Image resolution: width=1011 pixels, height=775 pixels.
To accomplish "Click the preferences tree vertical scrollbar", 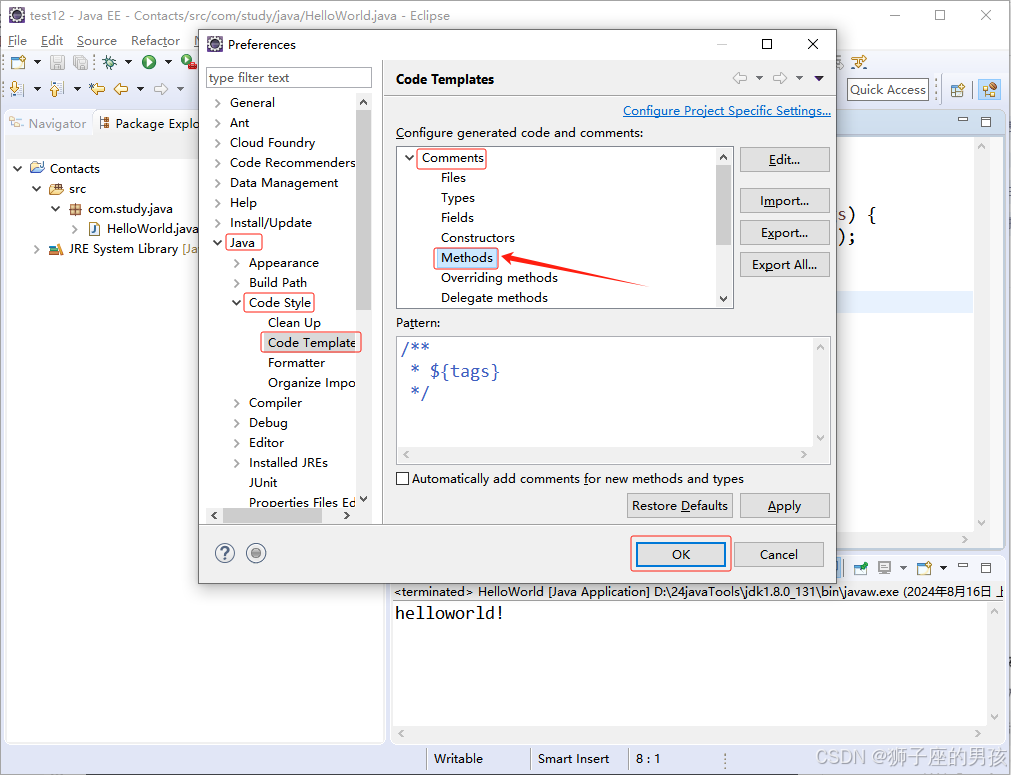I will pyautogui.click(x=364, y=210).
